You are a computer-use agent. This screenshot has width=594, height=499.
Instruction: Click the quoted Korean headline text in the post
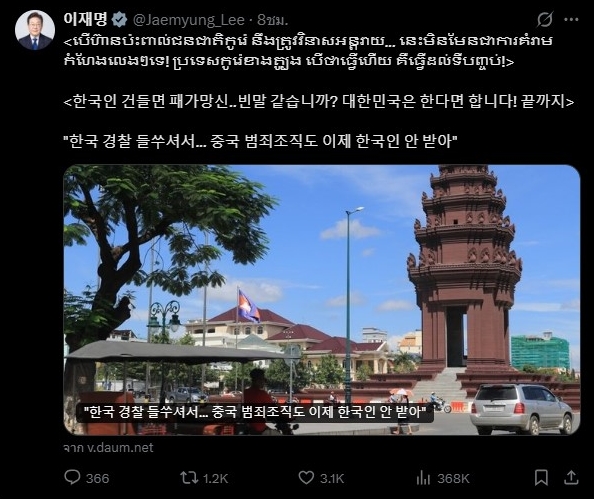pos(260,141)
